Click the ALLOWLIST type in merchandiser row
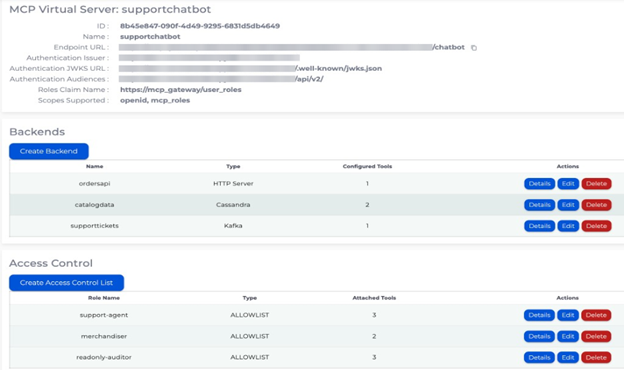Screen dimensions: 624x370 (x=250, y=336)
